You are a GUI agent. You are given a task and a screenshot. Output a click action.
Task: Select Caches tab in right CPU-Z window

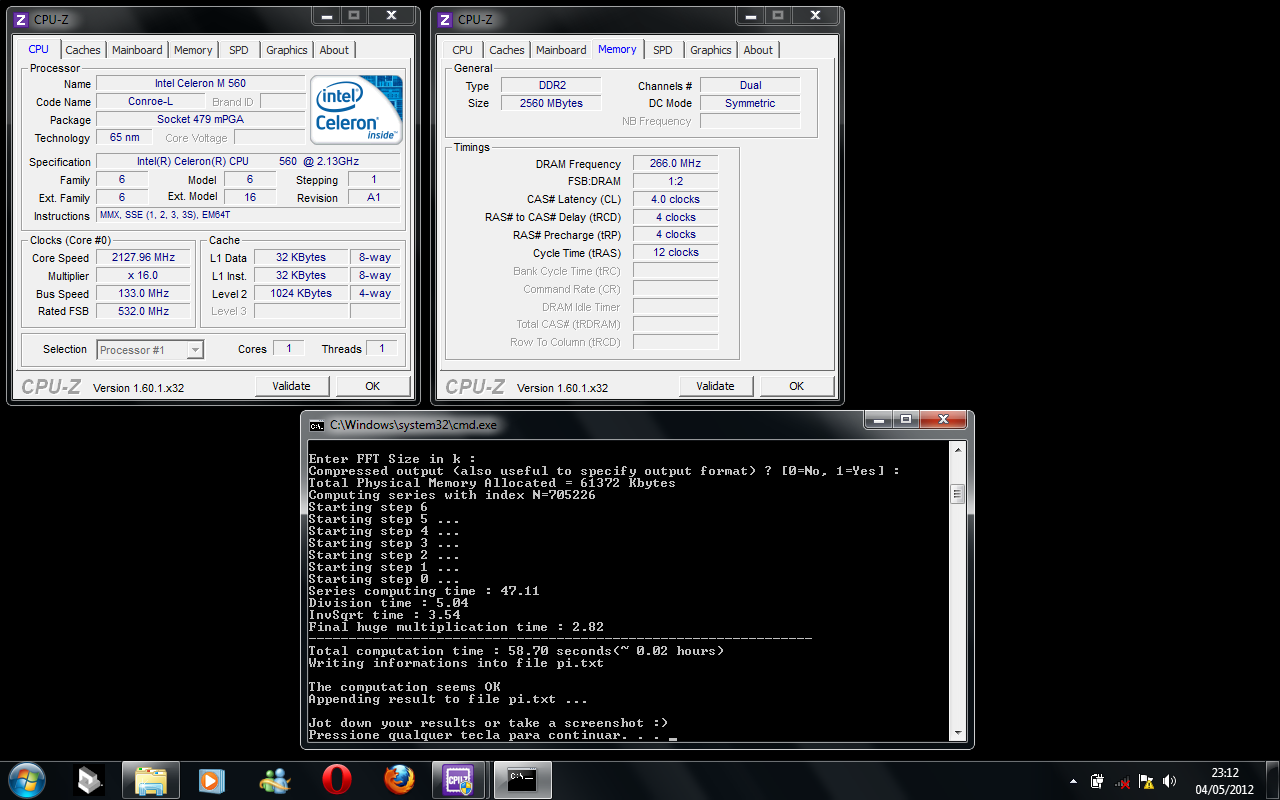(x=507, y=50)
